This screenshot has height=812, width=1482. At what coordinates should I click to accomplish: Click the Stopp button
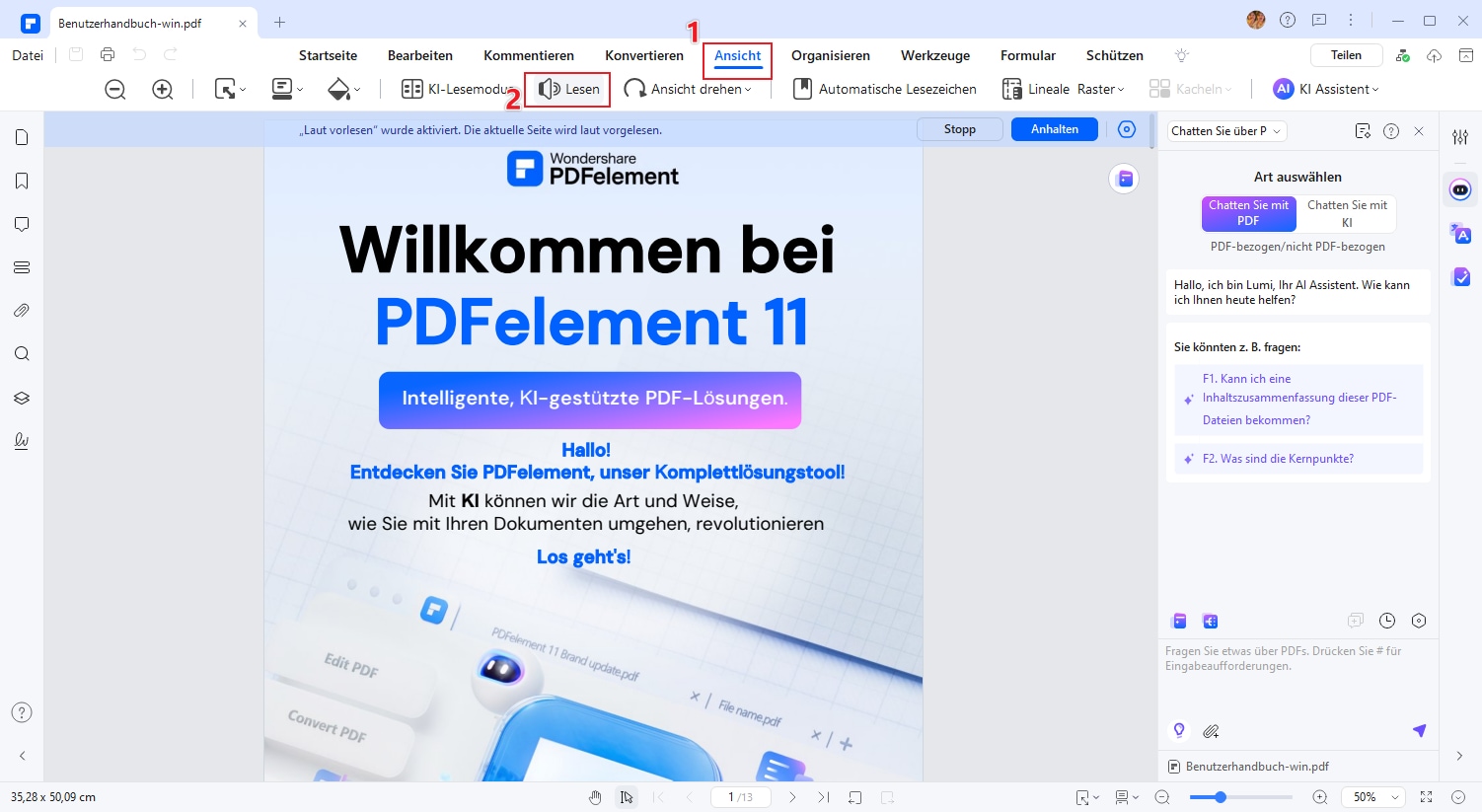click(960, 129)
